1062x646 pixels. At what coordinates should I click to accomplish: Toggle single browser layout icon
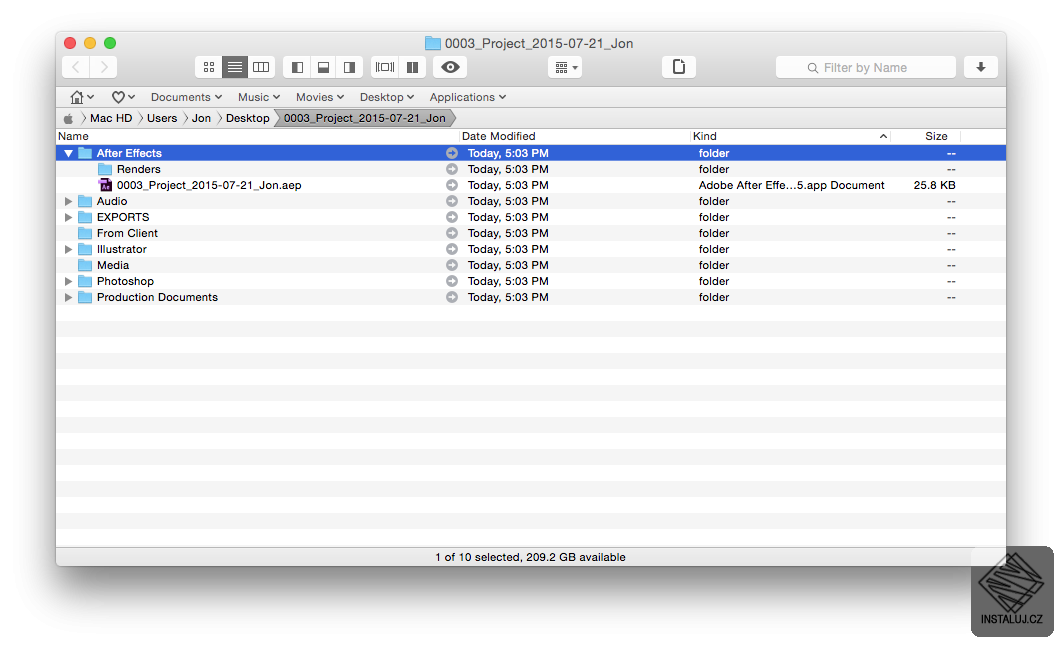point(385,67)
